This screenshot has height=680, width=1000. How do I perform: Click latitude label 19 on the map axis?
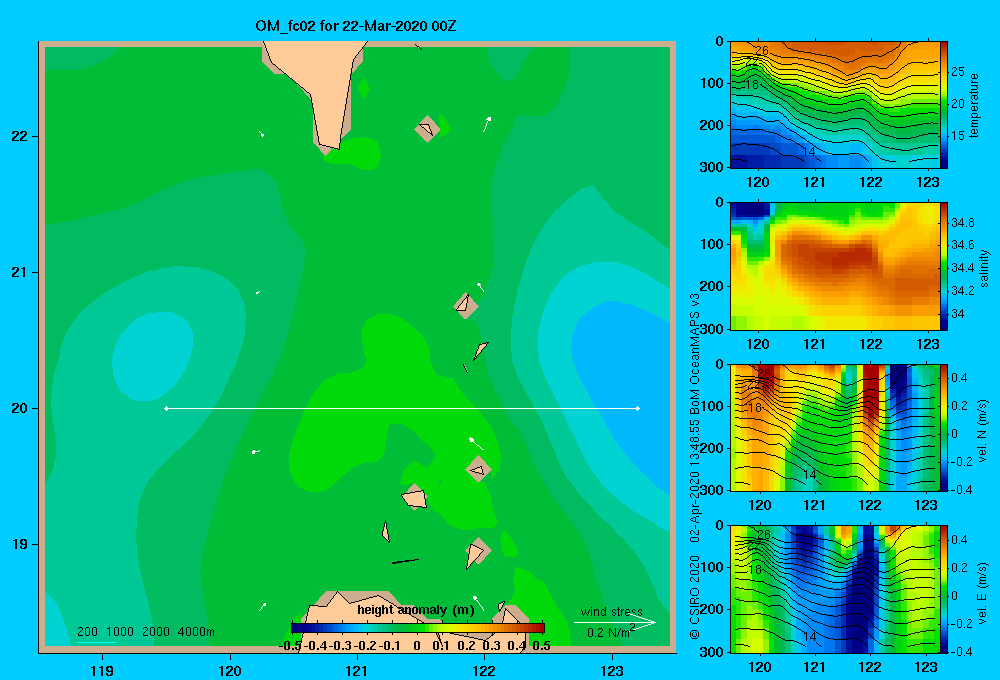pyautogui.click(x=20, y=544)
